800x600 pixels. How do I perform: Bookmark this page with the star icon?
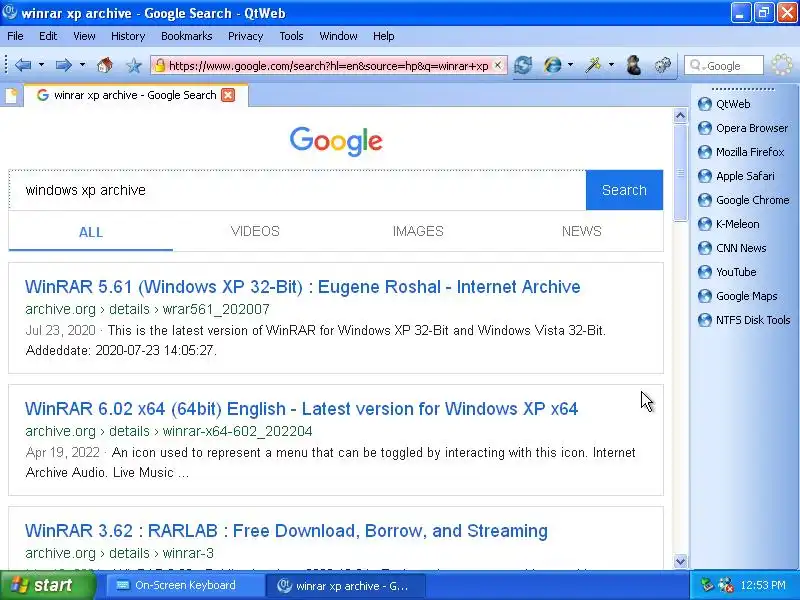click(x=134, y=65)
